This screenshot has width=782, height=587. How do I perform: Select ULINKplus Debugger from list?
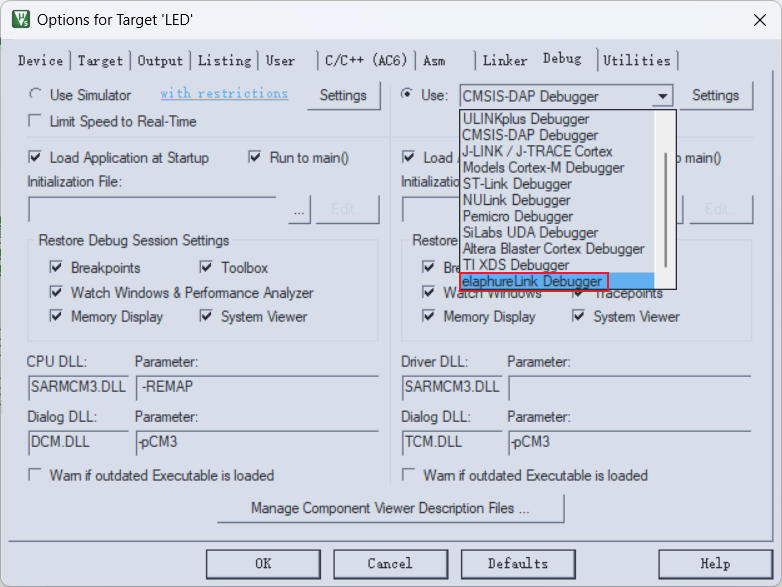pos(558,119)
